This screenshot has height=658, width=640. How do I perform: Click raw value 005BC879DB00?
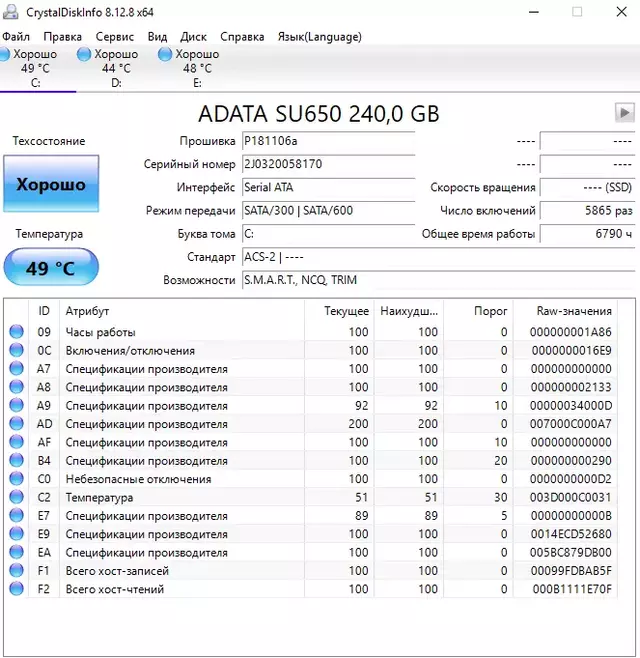click(x=571, y=553)
